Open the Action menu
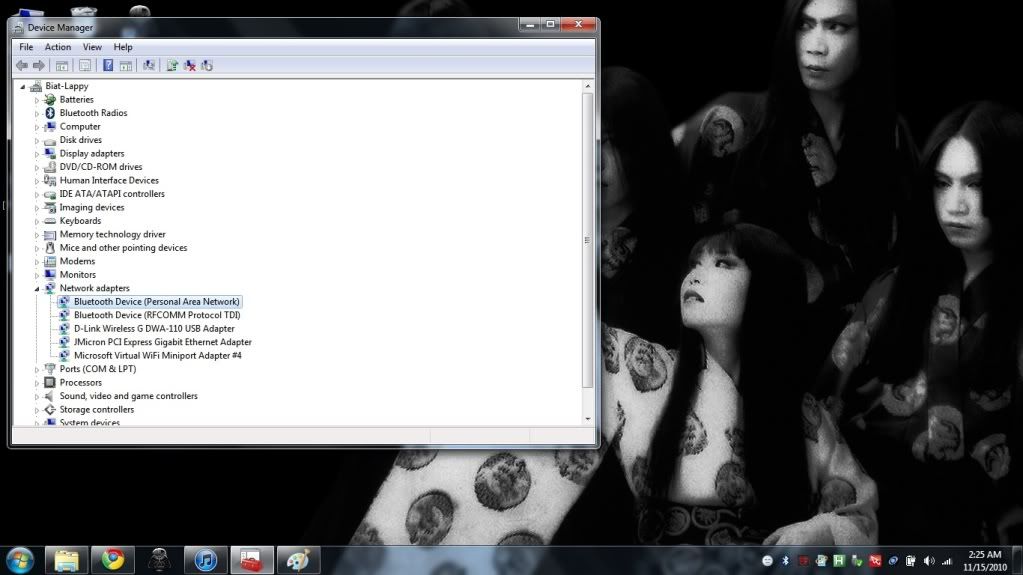The height and width of the screenshot is (575, 1023). (x=58, y=47)
